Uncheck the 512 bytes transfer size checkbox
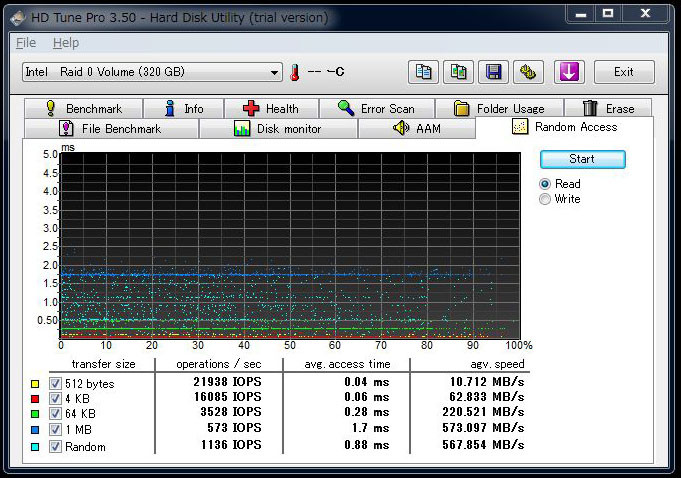 [x=55, y=383]
